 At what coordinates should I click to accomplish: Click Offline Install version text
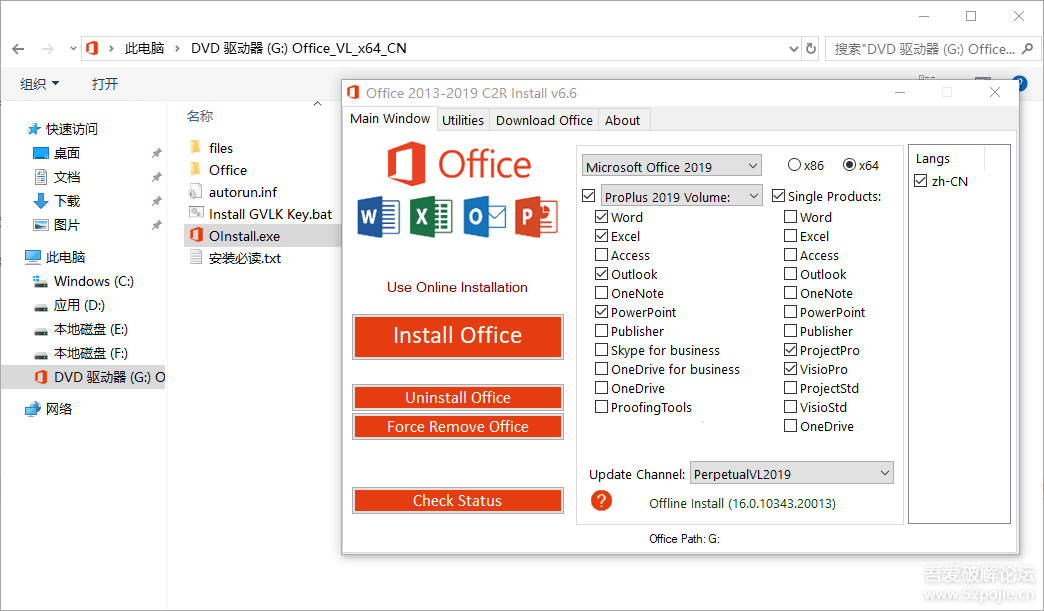(742, 503)
